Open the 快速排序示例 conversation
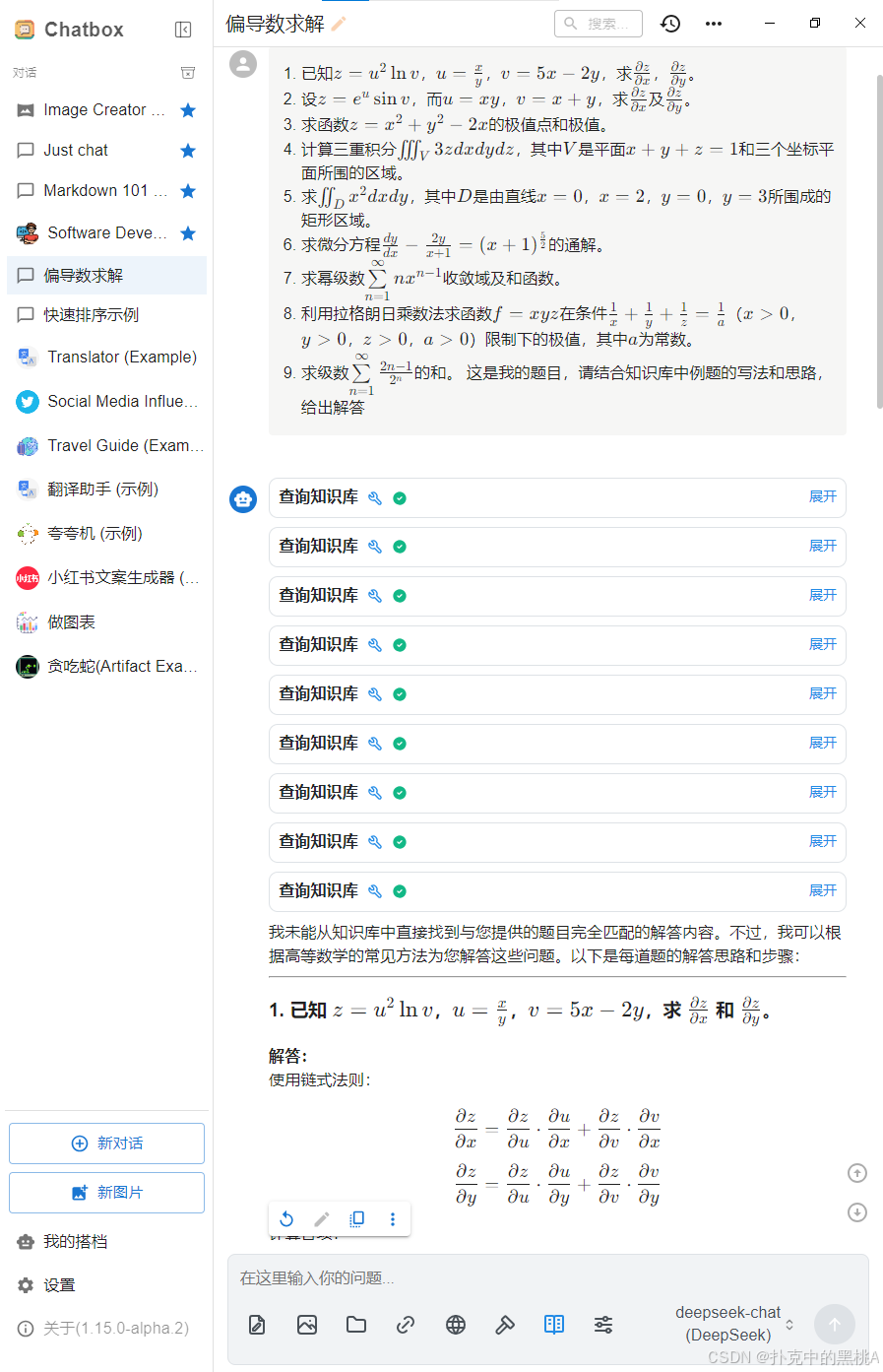This screenshot has width=883, height=1372. [x=106, y=315]
